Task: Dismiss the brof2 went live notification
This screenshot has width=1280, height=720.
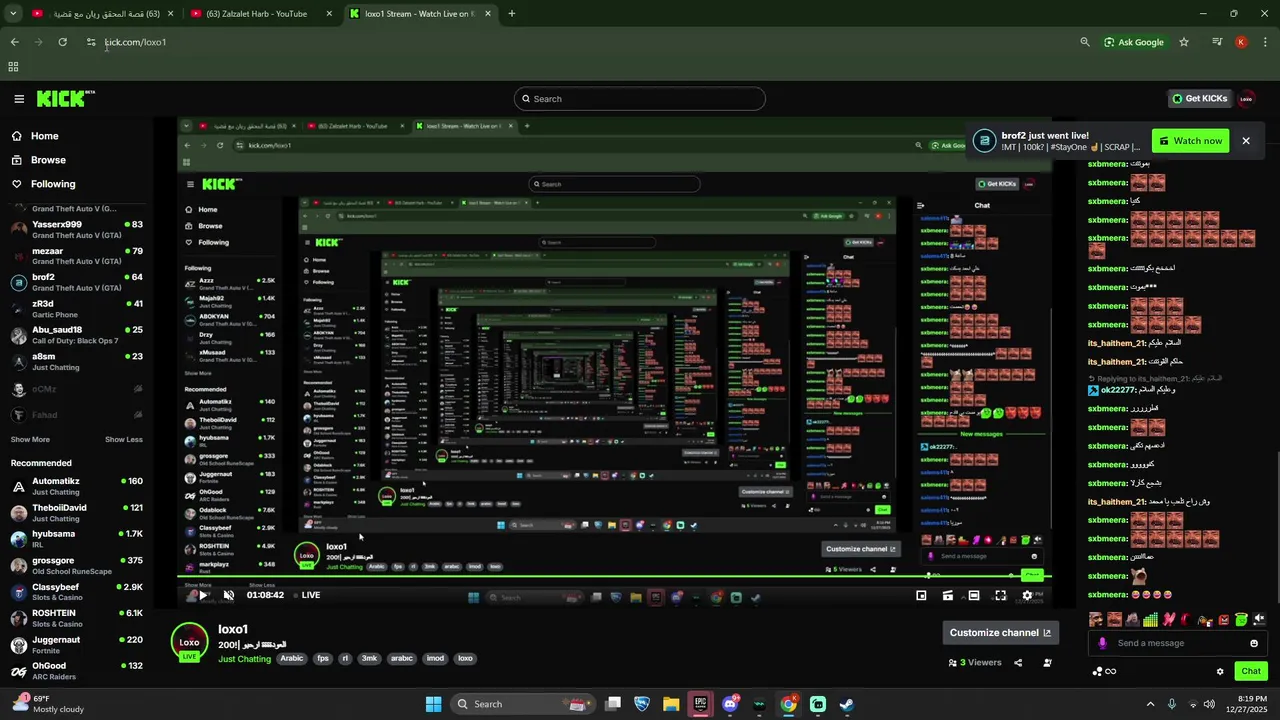Action: click(x=1246, y=141)
